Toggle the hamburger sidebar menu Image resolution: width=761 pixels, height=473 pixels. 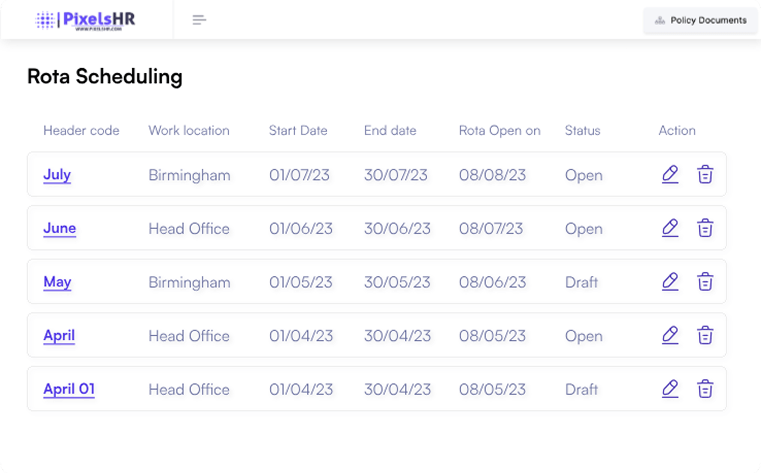tap(199, 20)
